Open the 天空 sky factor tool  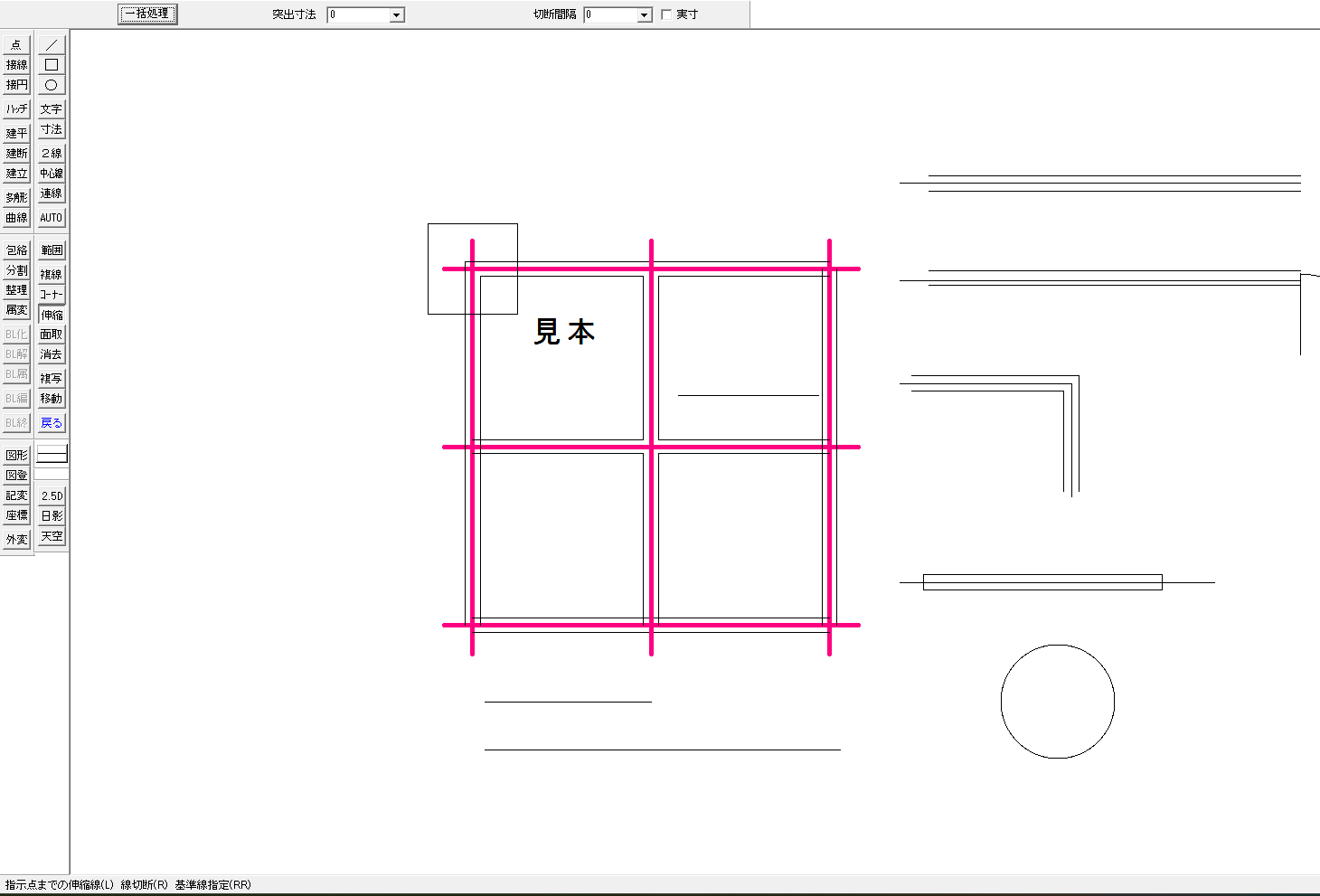(x=52, y=535)
